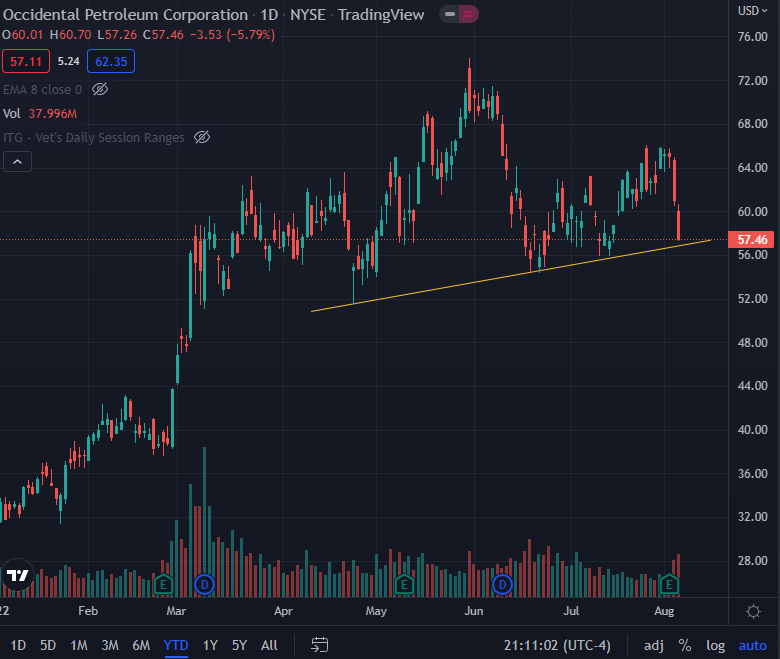Toggle visibility of EMA 8 indicator
The width and height of the screenshot is (780, 659).
(x=100, y=90)
